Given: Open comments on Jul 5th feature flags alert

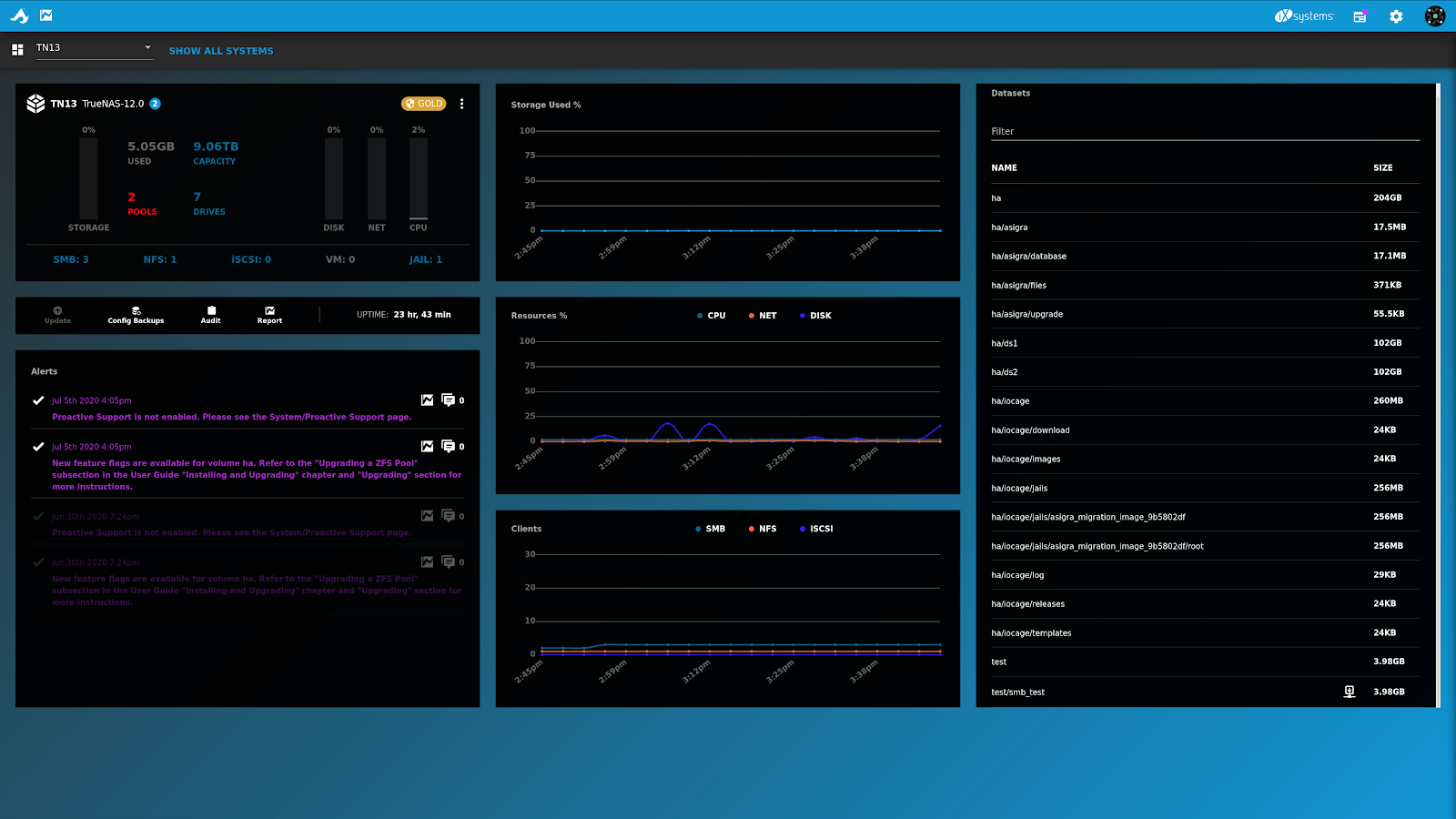Looking at the screenshot, I should click(448, 446).
